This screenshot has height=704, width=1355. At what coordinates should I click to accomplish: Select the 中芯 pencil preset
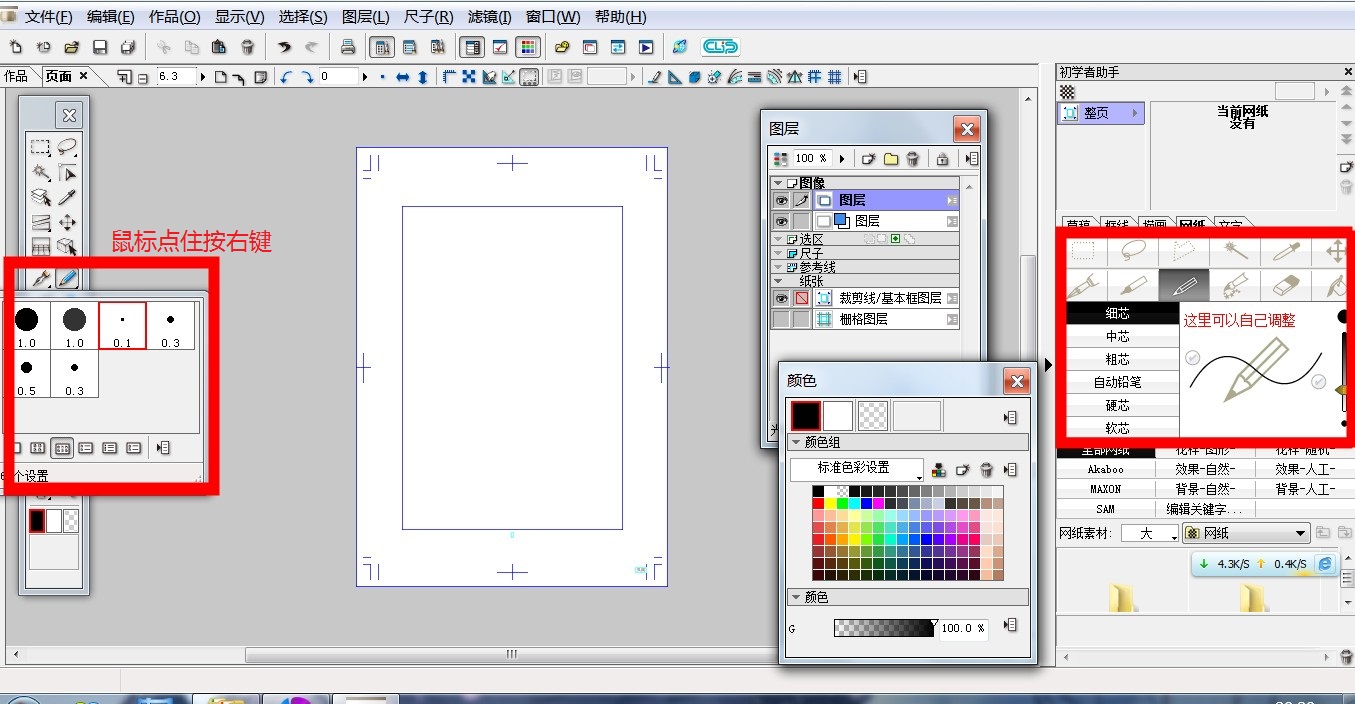(1117, 337)
